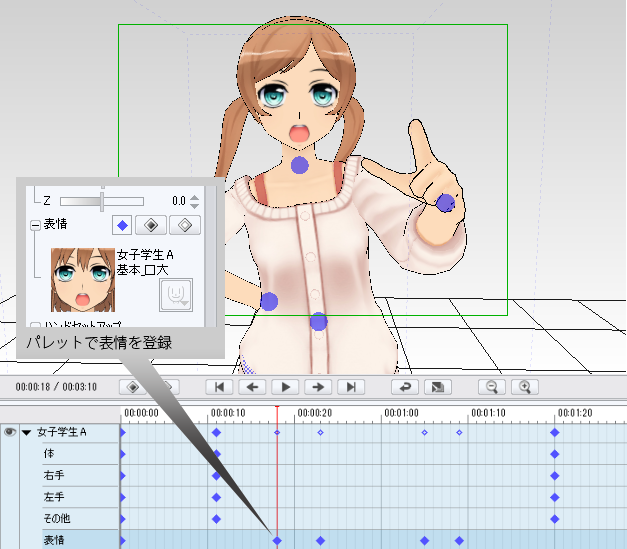
Task: Adjust the Z slider handle
Action: (102, 201)
